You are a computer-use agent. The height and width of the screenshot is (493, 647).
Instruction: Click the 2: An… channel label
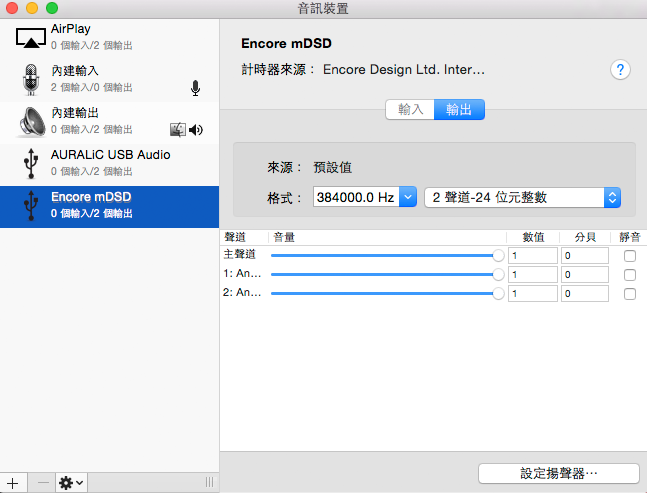242,292
